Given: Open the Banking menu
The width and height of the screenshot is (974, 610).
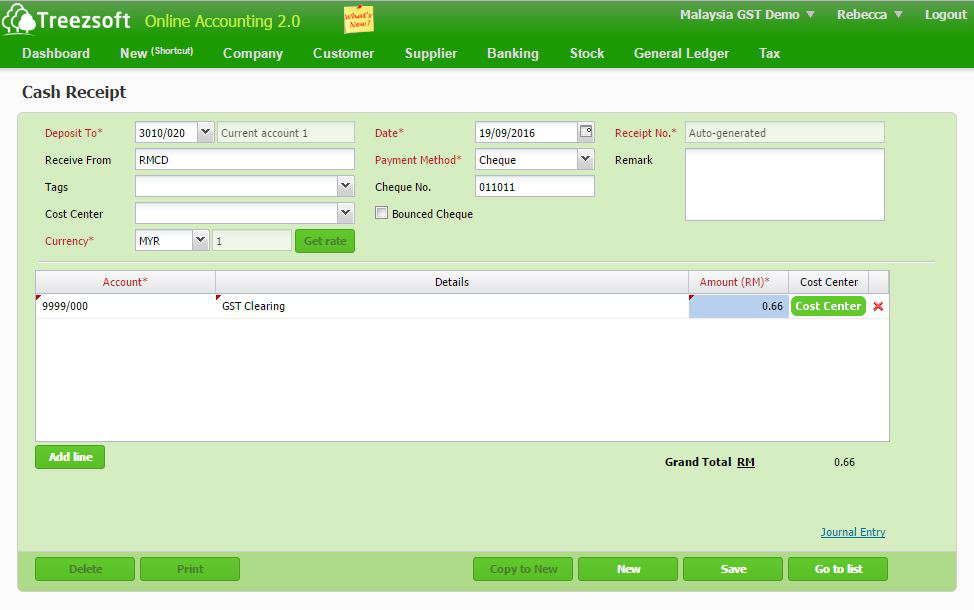Looking at the screenshot, I should (513, 53).
